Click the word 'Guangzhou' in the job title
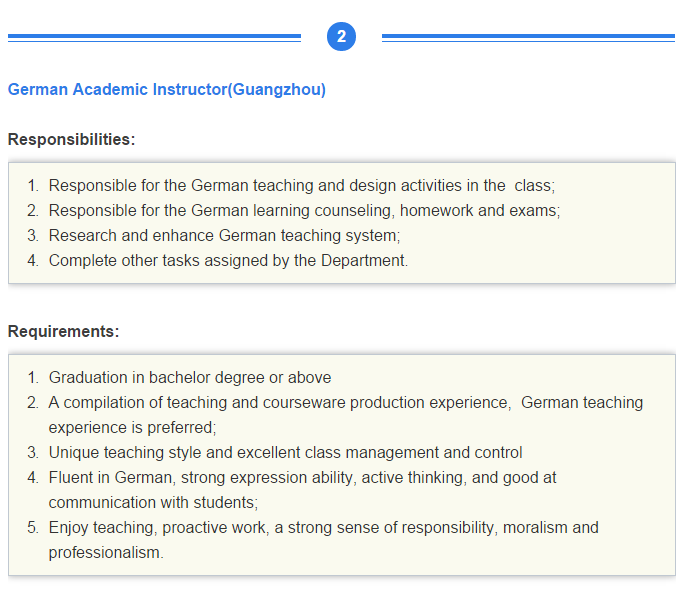 [277, 90]
